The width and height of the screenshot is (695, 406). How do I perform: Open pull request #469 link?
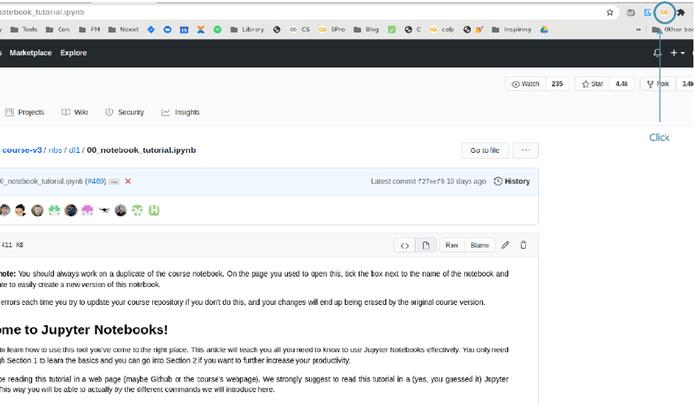(95, 181)
